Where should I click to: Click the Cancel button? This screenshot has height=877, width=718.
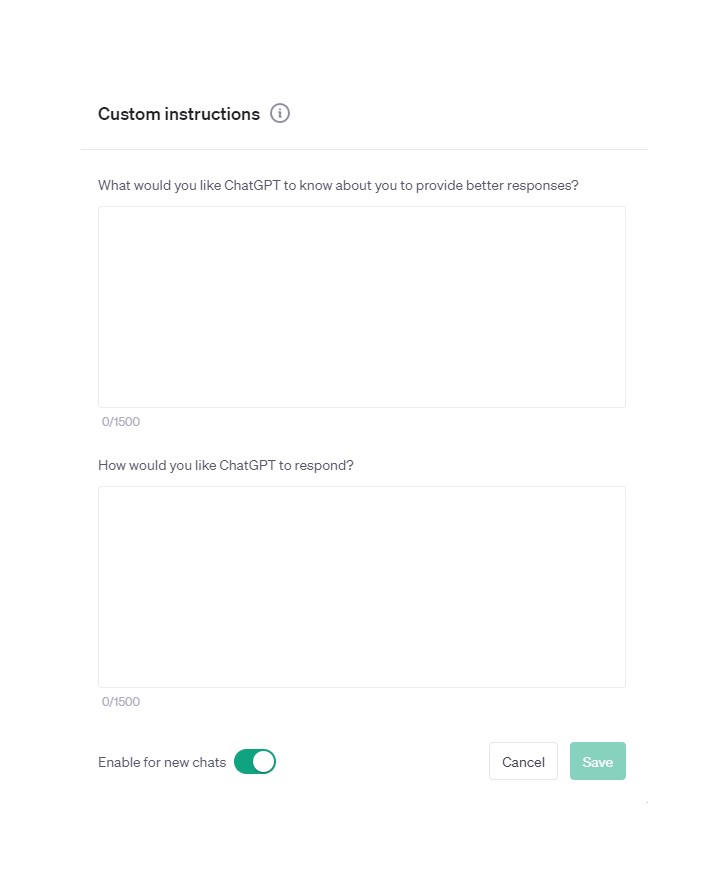(x=523, y=761)
